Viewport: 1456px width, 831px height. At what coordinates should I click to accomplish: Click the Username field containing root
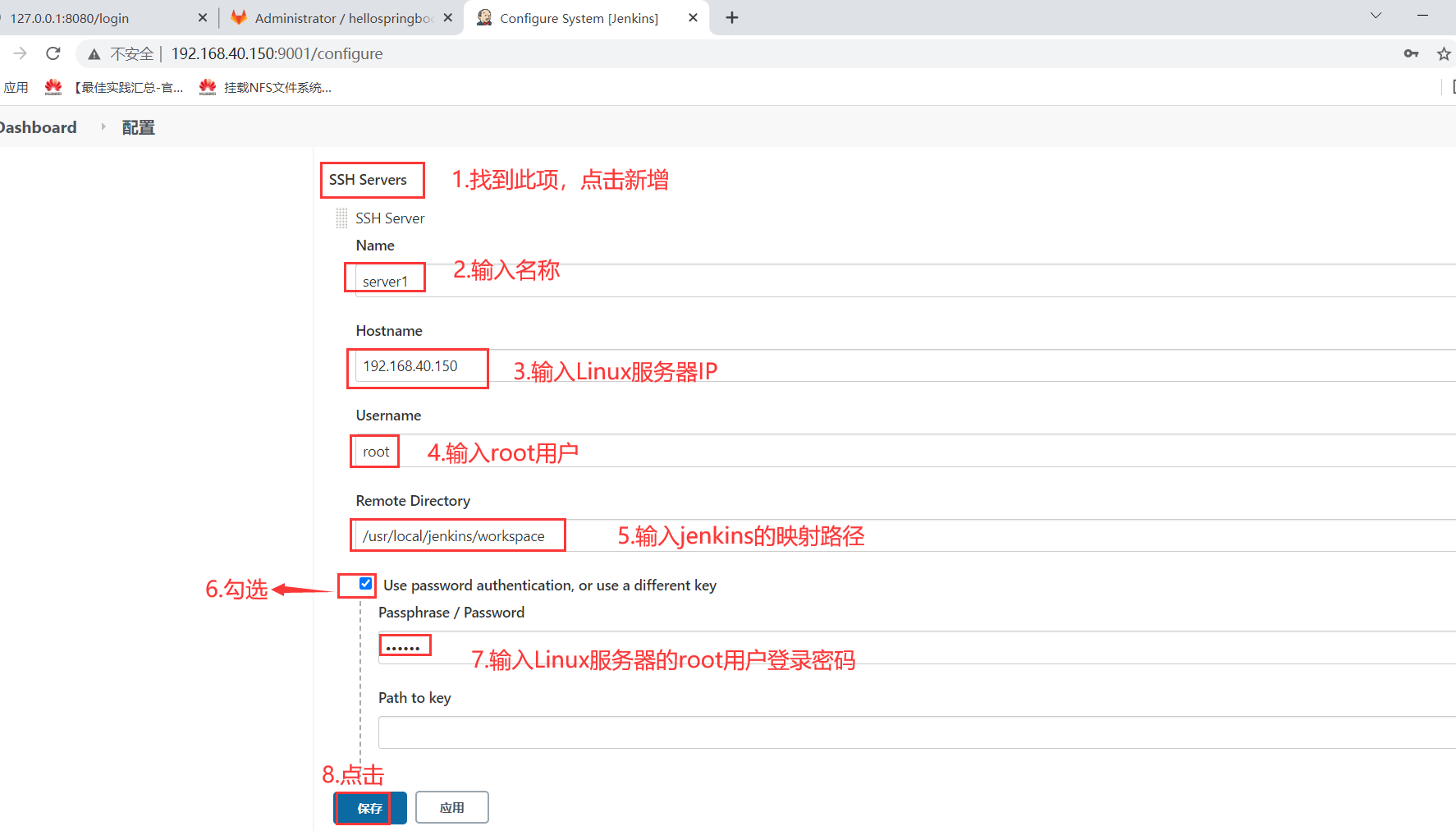pyautogui.click(x=905, y=451)
